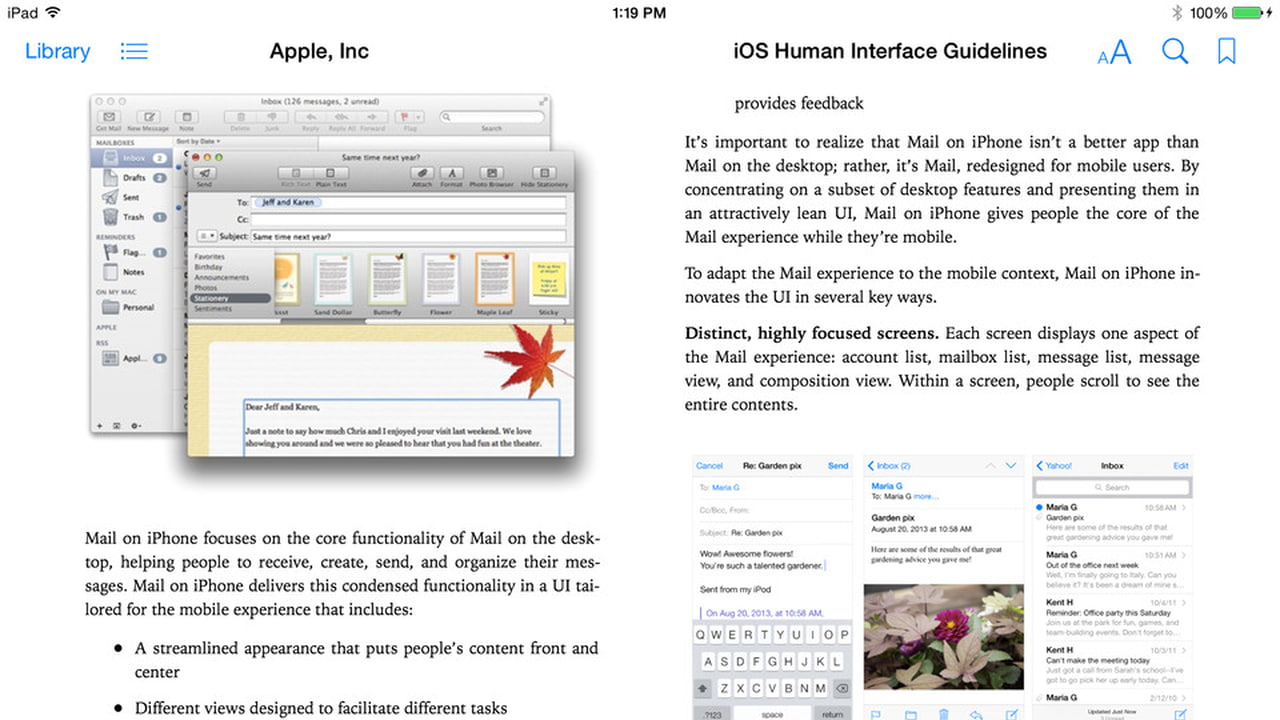Click Hide Stationery icon in compose window figure

pos(543,173)
